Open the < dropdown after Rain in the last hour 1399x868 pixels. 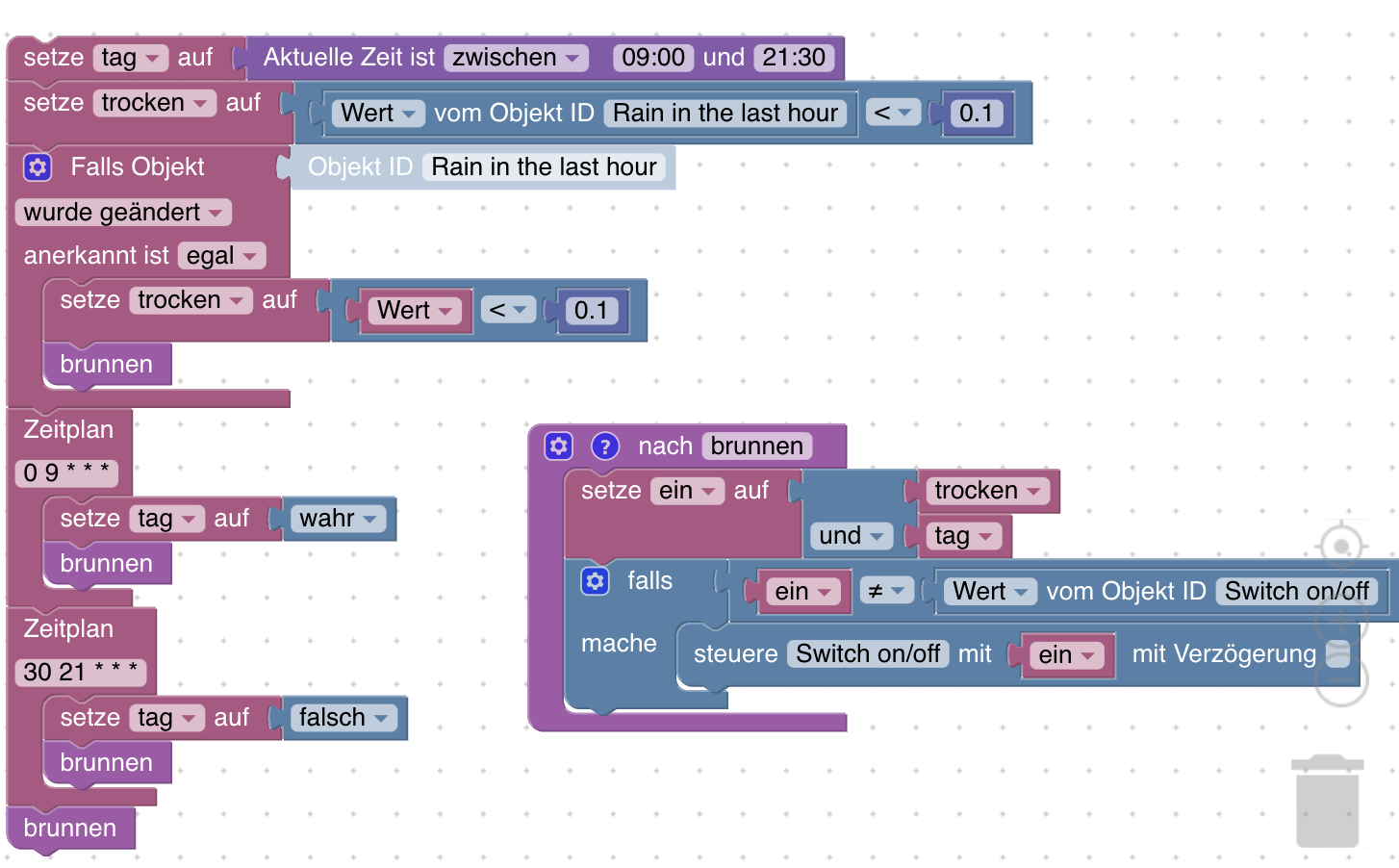tap(893, 114)
